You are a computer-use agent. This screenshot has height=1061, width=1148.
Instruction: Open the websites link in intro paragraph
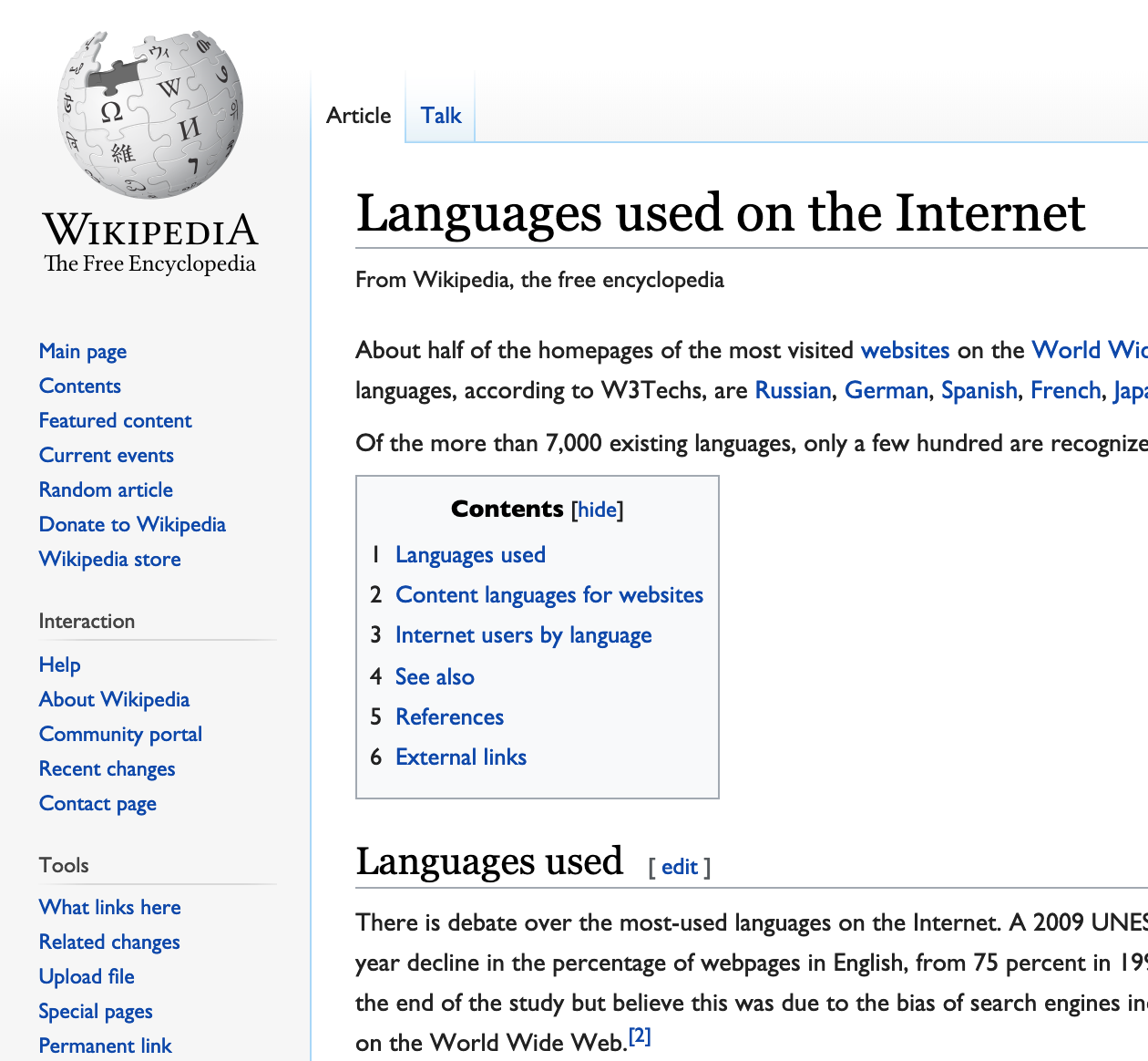tap(905, 351)
